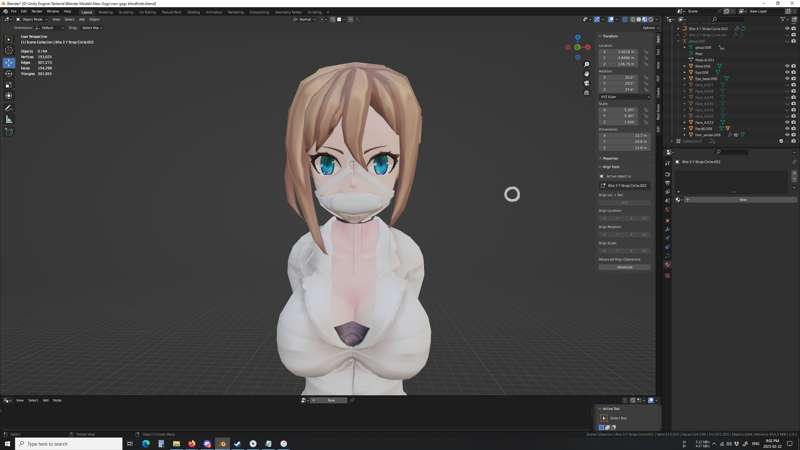Select the Annotate pencil tool
Viewport: 800px width, 450px height.
9,108
